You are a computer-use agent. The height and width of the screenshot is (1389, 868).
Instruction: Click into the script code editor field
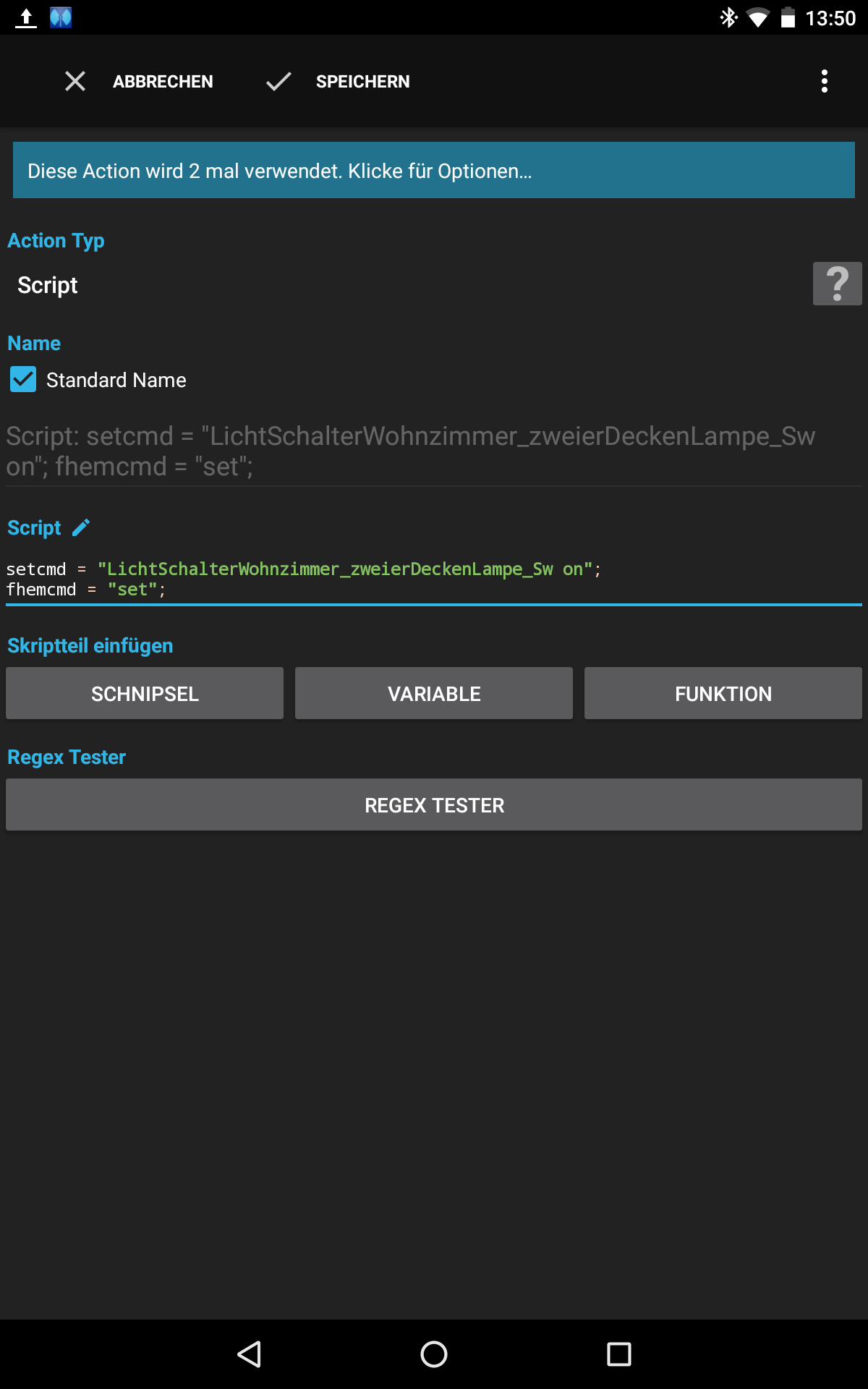tap(434, 579)
